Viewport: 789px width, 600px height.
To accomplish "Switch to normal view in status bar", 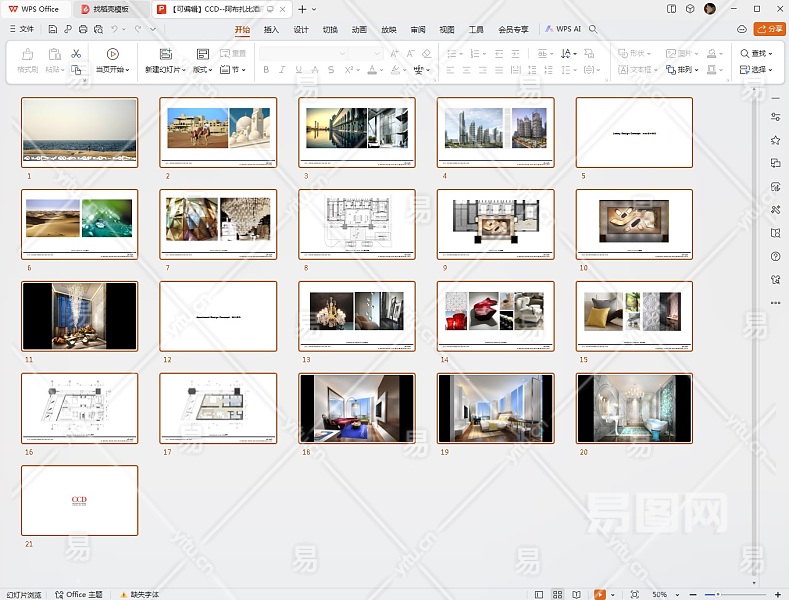I will tap(540, 594).
